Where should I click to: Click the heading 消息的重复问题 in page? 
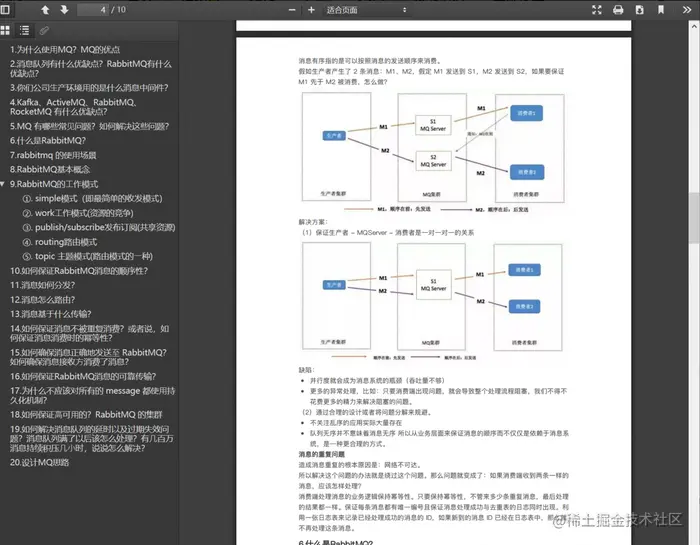[321, 454]
